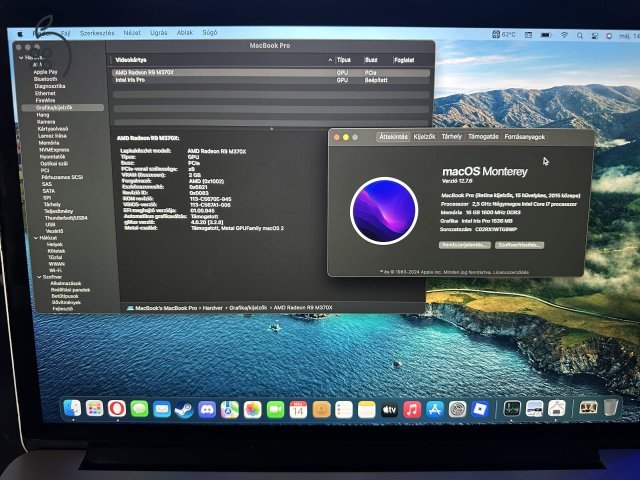
Task: Select Wi-Fi under Hálózat in the sidebar
Action: click(55, 270)
